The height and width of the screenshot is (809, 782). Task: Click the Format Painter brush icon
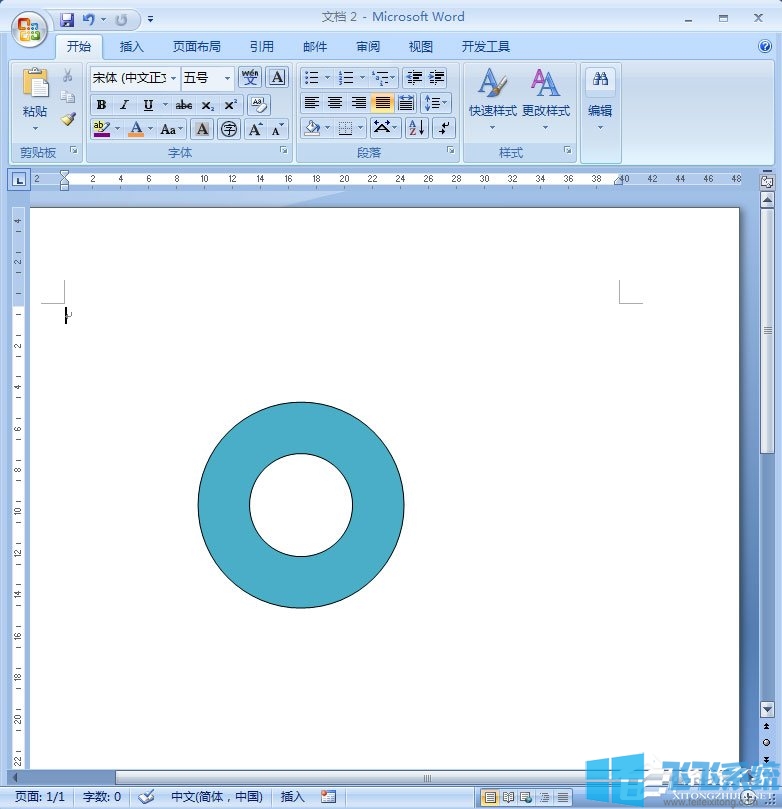pyautogui.click(x=68, y=119)
